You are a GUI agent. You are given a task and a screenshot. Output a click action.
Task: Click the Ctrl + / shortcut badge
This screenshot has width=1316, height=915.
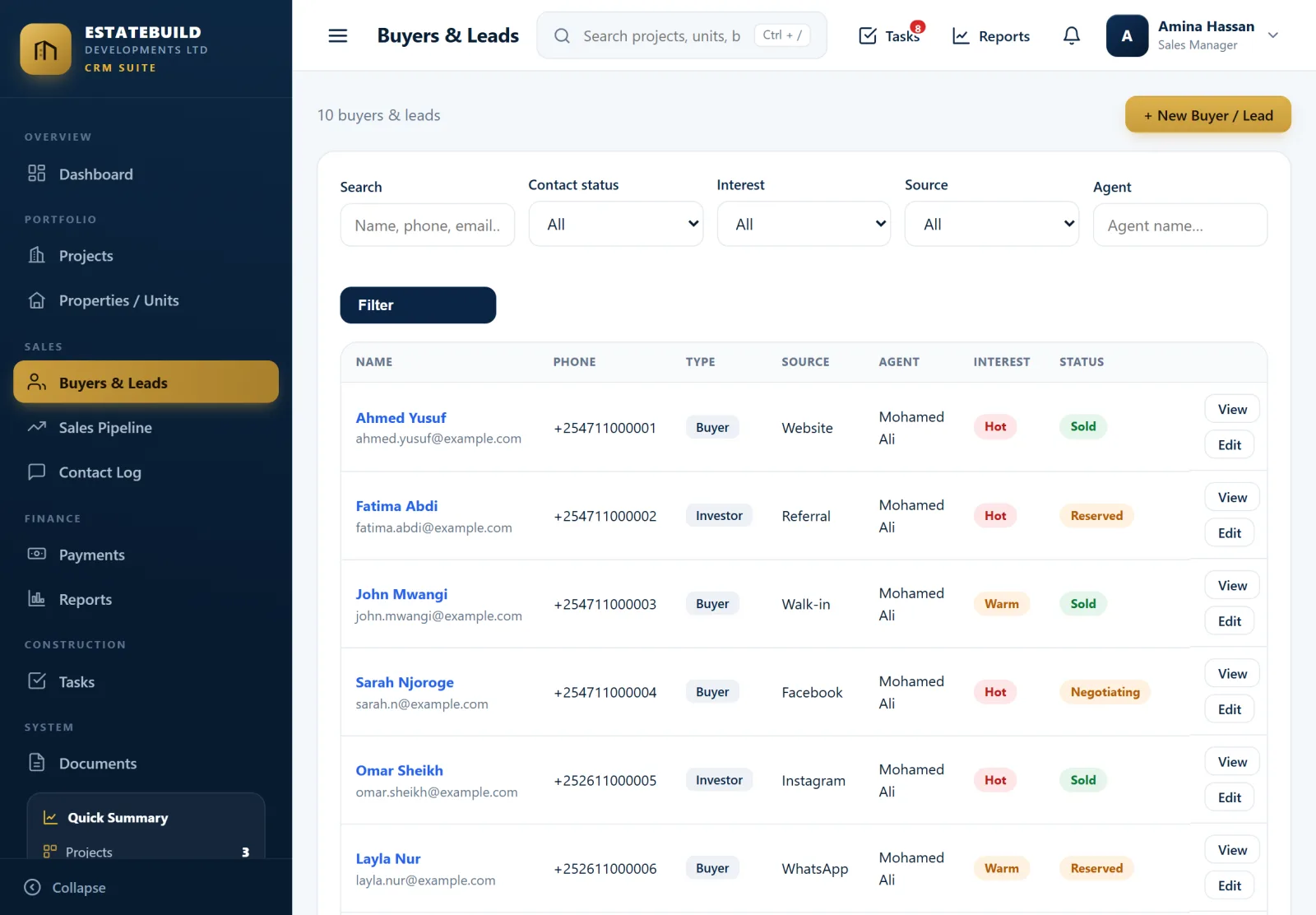[x=782, y=35]
